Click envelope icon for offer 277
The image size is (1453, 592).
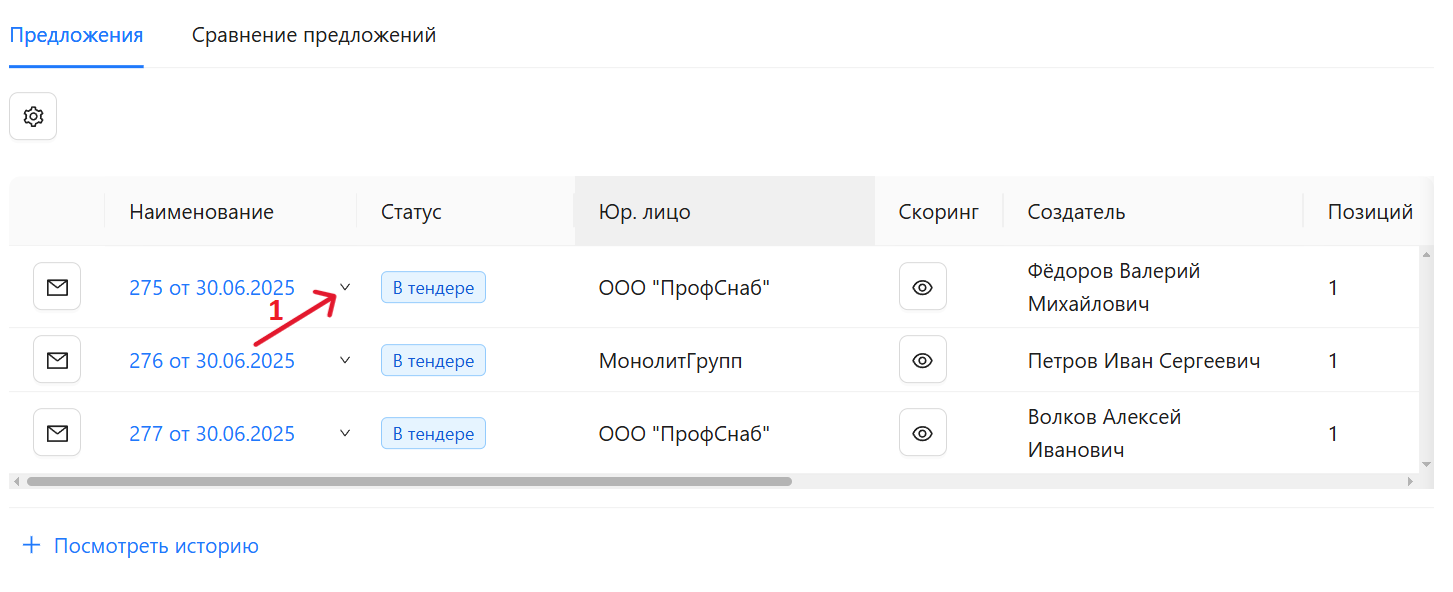[57, 433]
